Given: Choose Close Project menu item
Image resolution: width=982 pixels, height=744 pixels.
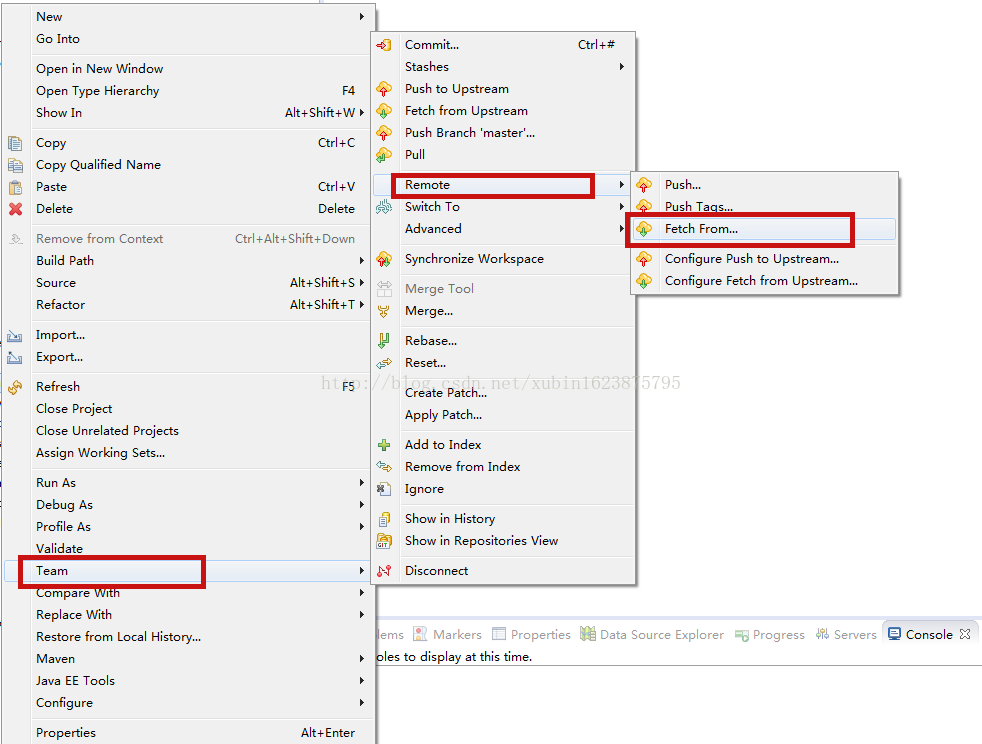Looking at the screenshot, I should click(187, 409).
